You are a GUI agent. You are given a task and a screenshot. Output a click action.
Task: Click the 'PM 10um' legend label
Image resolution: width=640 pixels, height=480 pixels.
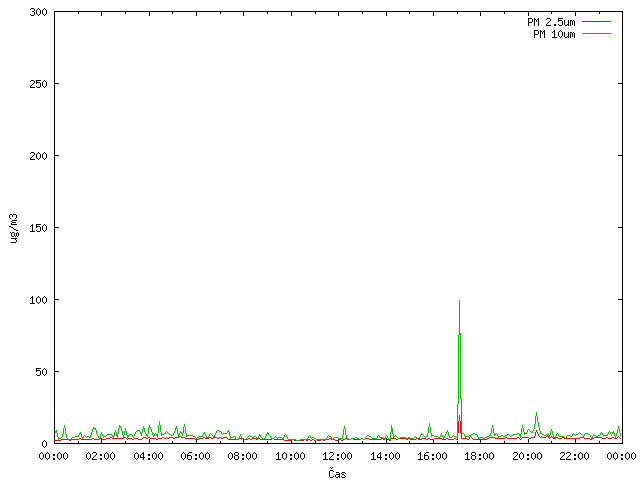coord(554,34)
